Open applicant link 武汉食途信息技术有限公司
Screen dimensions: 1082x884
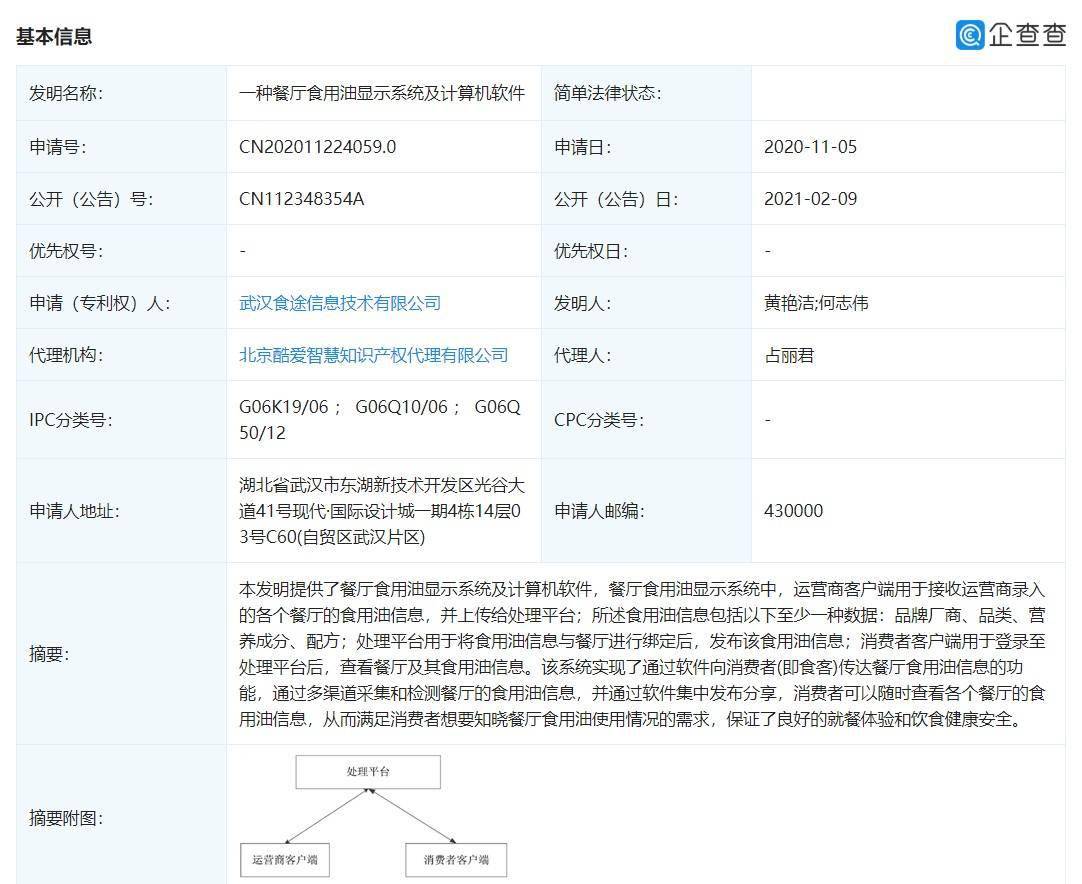click(340, 303)
